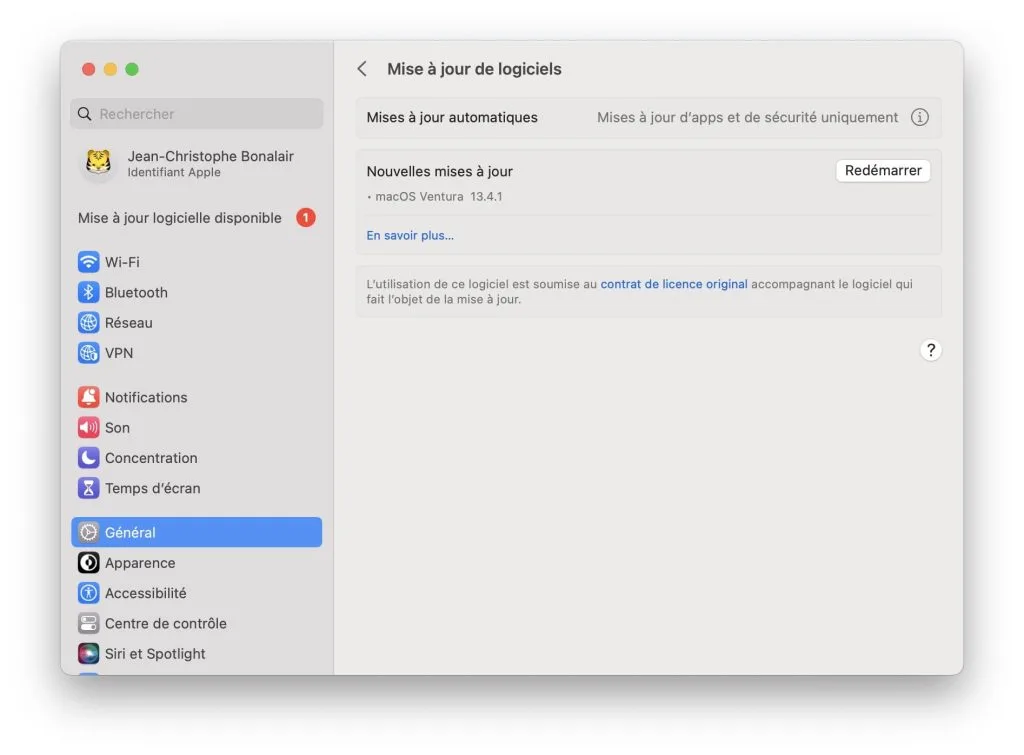
Task: Click the tiger avatar for Apple ID
Action: coord(99,162)
